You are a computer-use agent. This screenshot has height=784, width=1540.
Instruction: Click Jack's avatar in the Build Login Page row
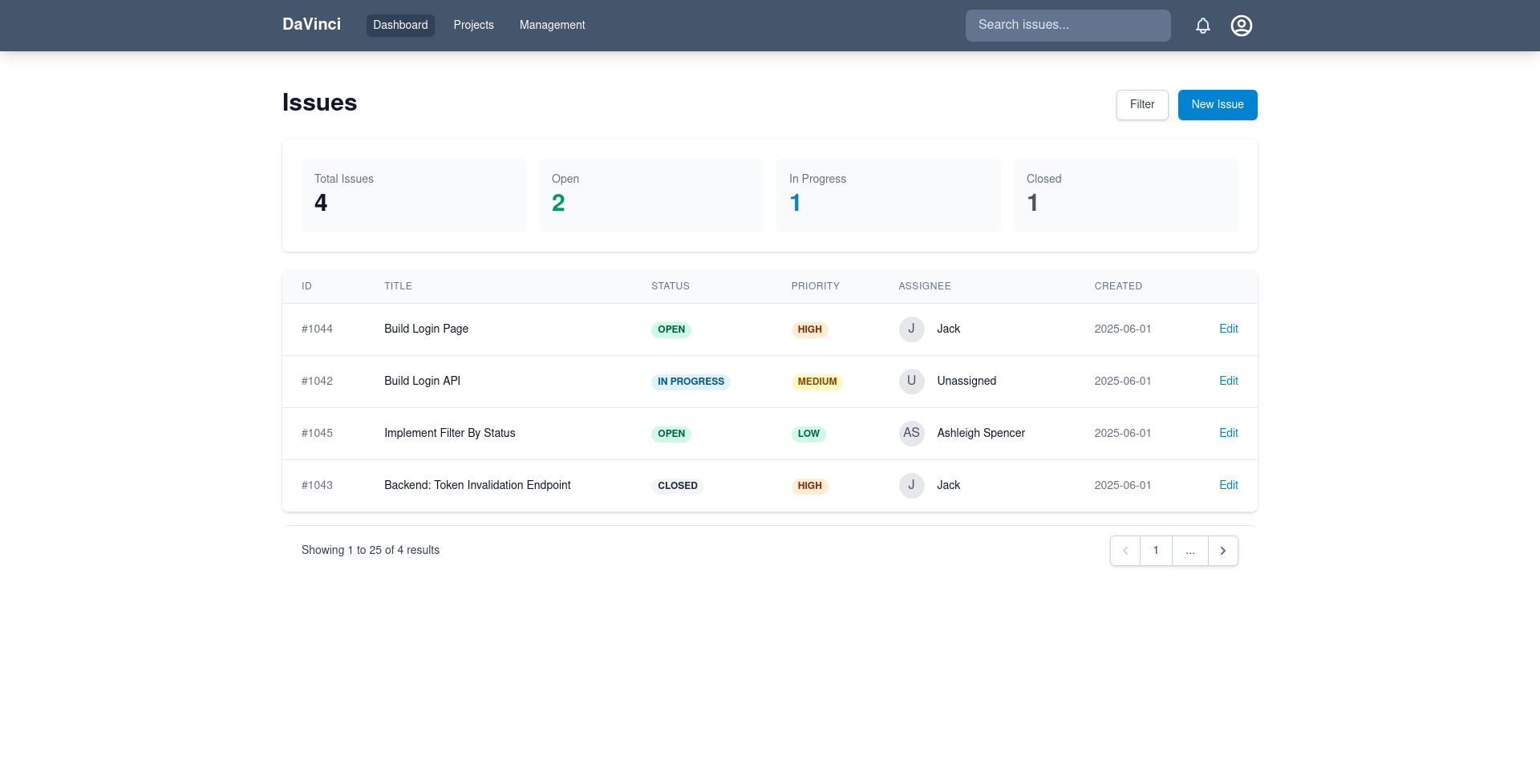pyautogui.click(x=911, y=329)
